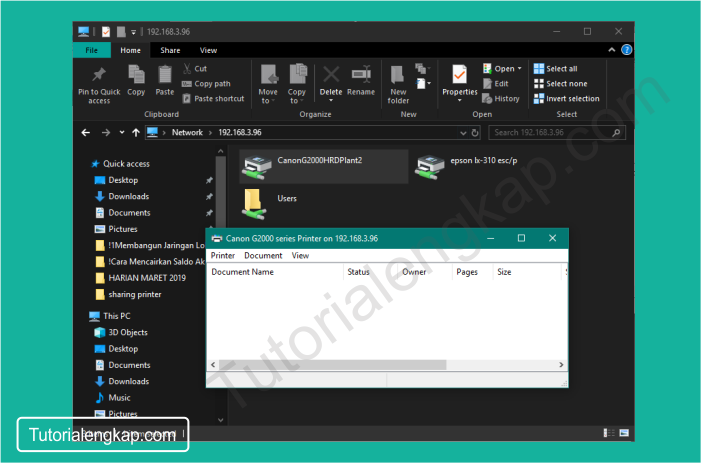Click Edit in the Open group

[496, 84]
